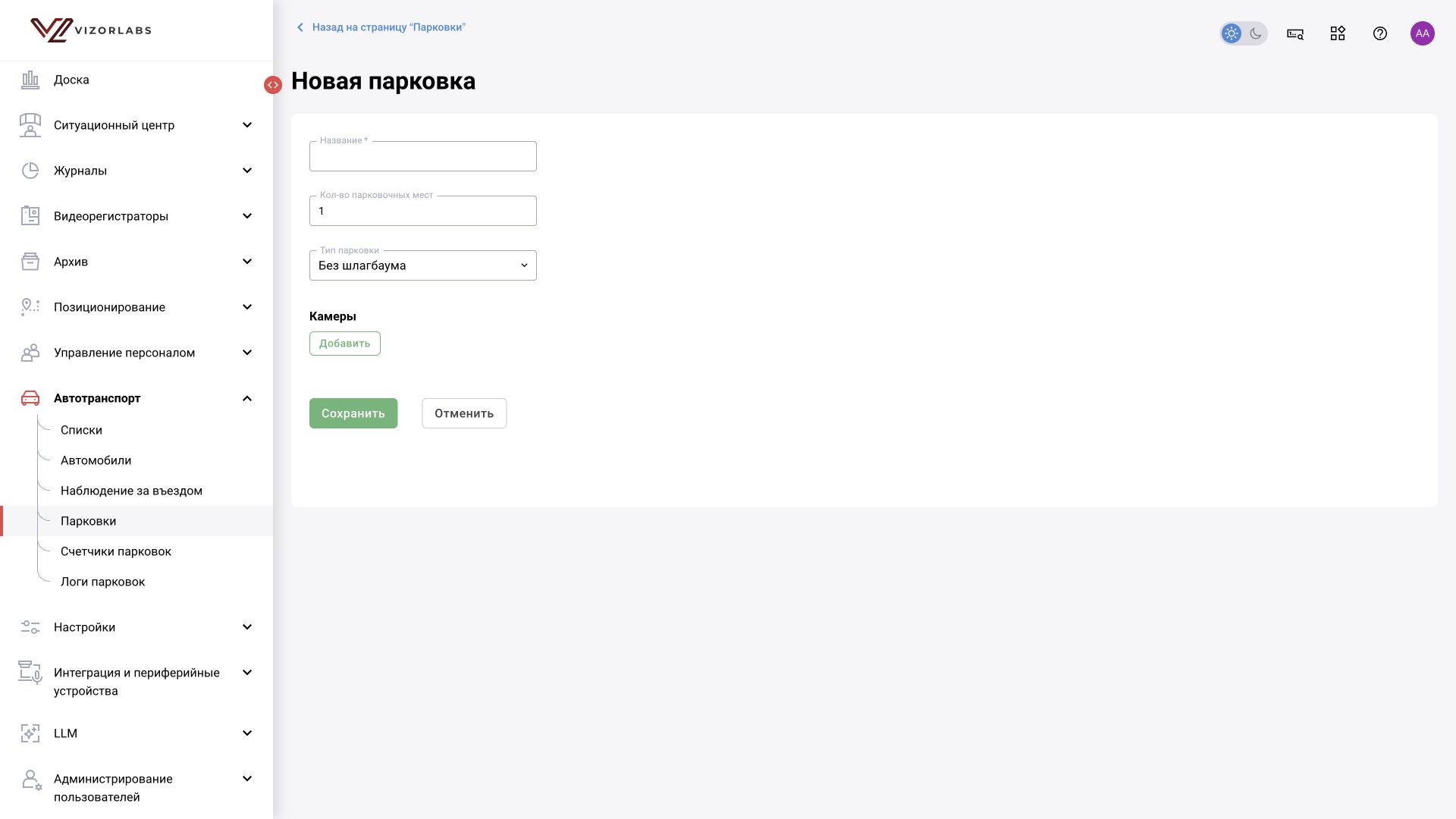
Task: Expand the Журналы chevron
Action: (x=247, y=171)
